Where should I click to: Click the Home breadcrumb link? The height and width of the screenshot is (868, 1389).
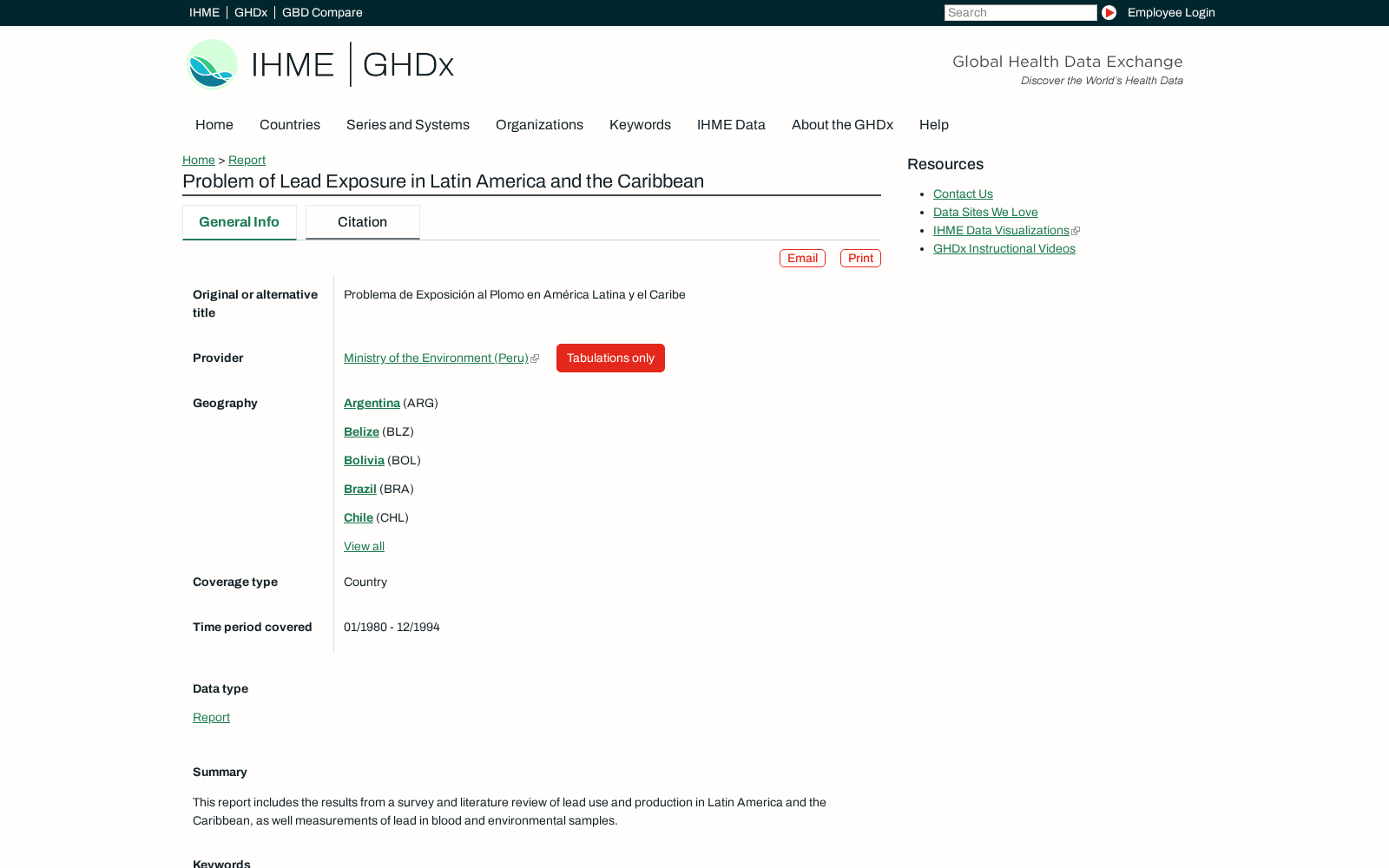pyautogui.click(x=199, y=161)
